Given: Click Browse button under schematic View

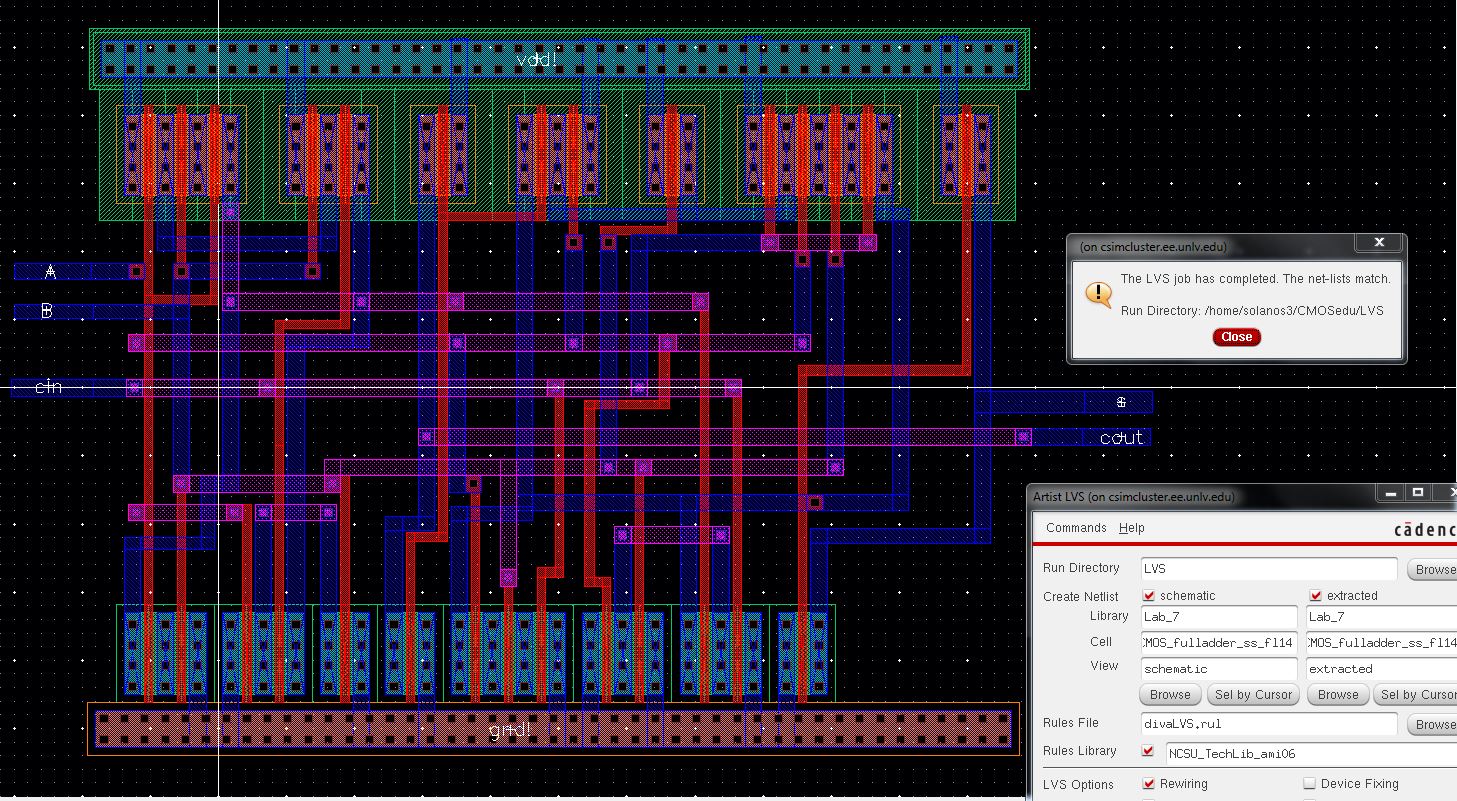Looking at the screenshot, I should pyautogui.click(x=1170, y=695).
